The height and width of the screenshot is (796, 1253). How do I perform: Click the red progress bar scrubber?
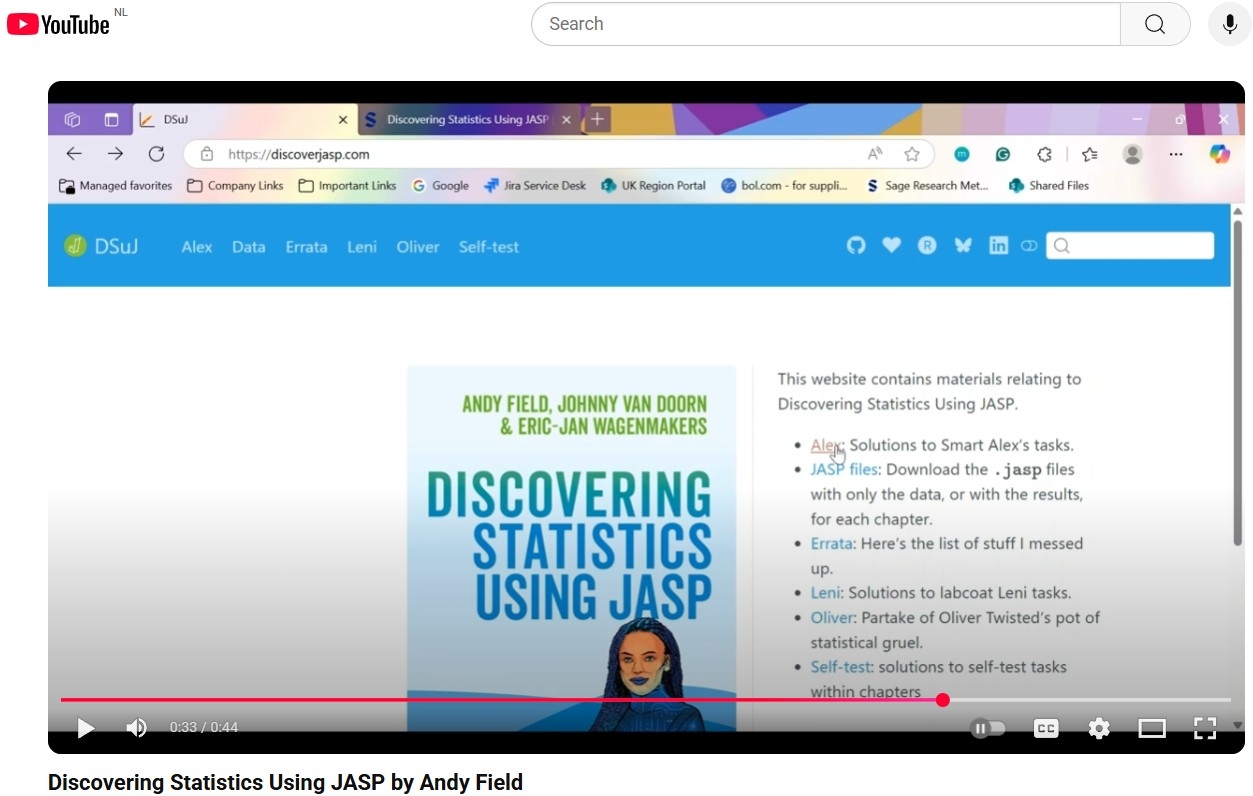point(943,700)
